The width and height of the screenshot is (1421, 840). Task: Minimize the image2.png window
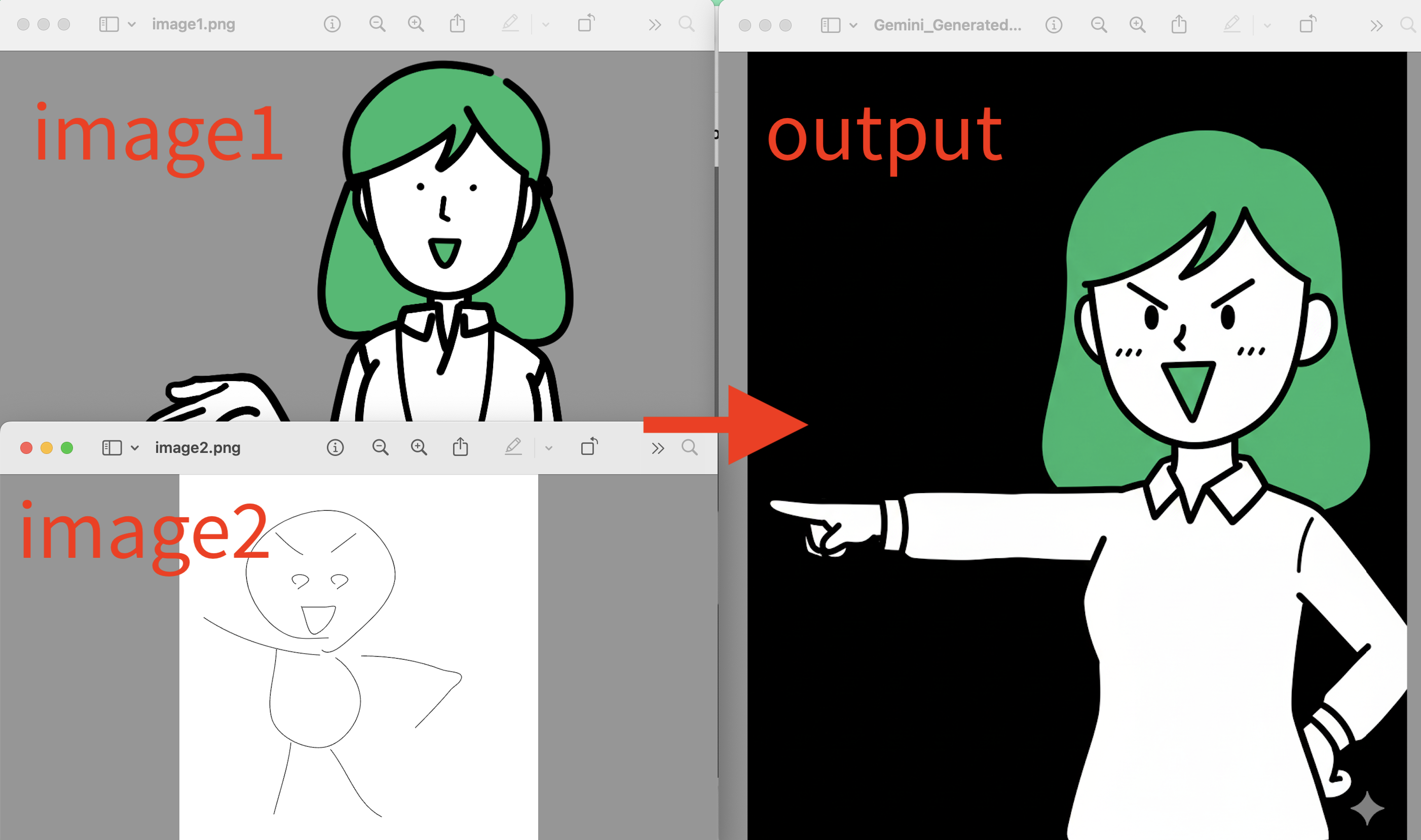pyautogui.click(x=47, y=448)
